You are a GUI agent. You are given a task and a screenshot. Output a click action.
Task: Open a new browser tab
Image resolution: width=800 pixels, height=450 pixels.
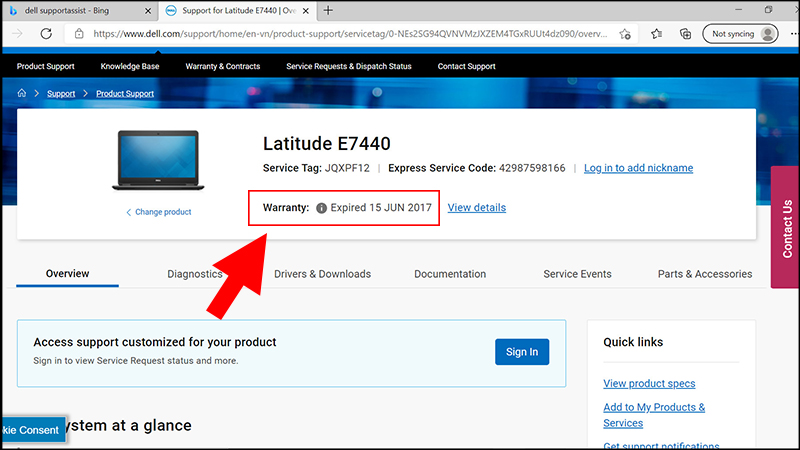coord(329,10)
